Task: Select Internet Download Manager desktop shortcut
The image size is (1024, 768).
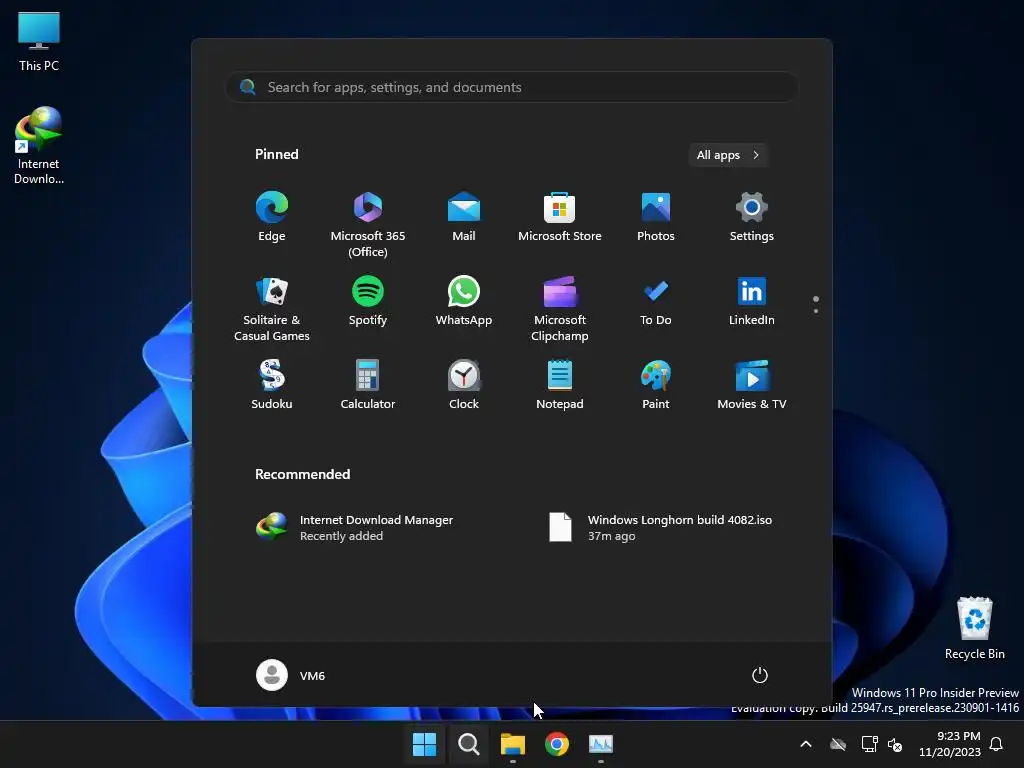Action: click(39, 146)
